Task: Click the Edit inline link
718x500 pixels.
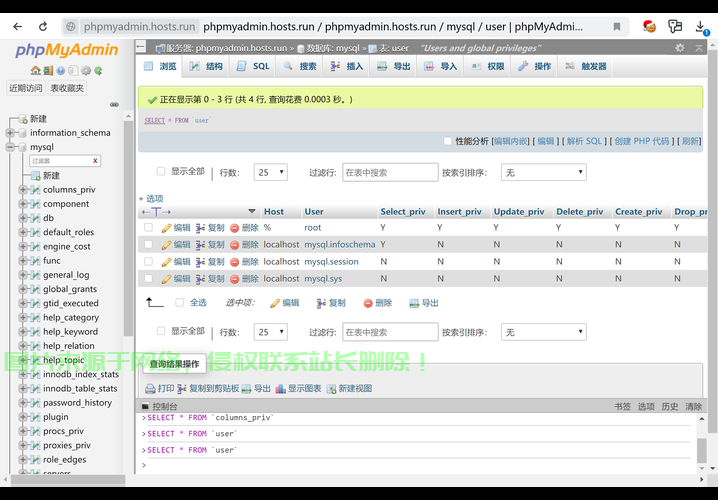Action: click(511, 141)
